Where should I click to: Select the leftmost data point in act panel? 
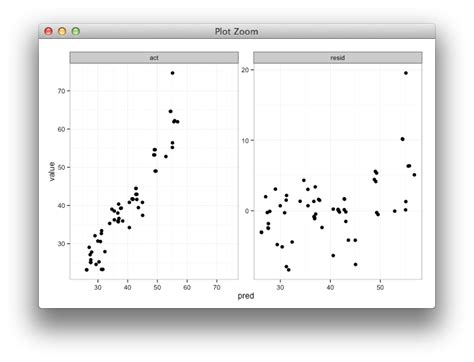pos(87,270)
